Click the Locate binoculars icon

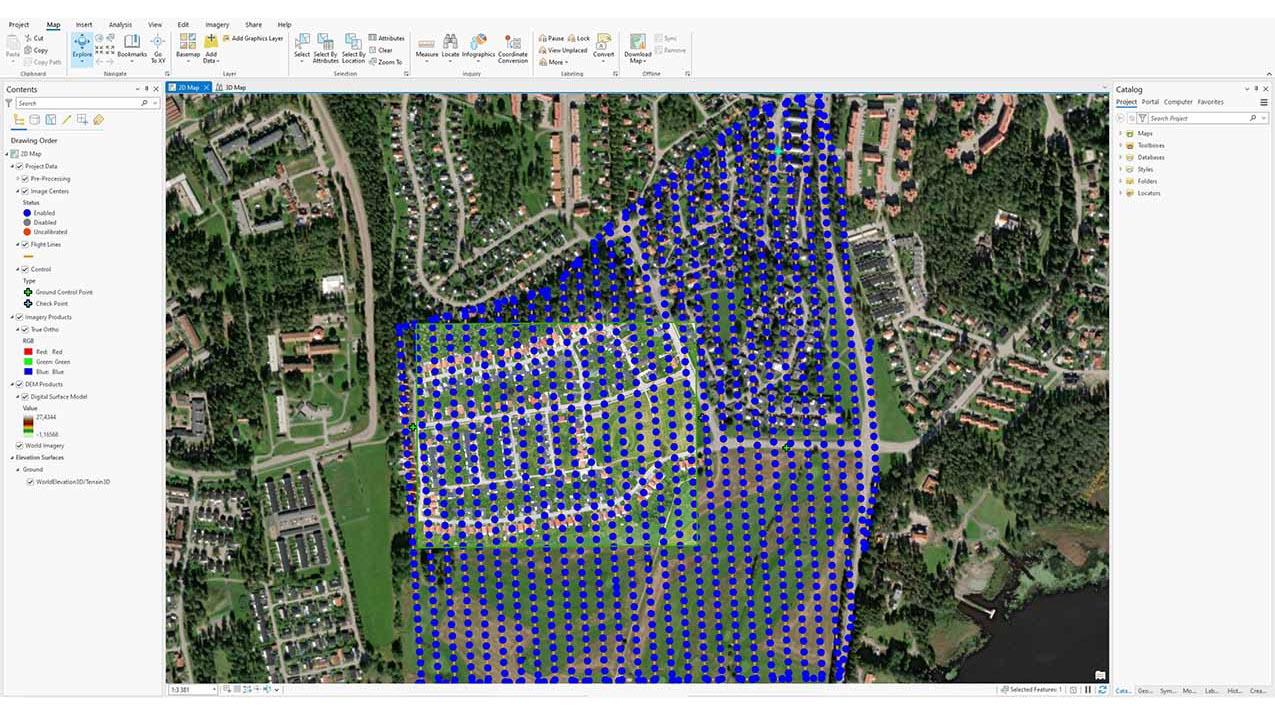click(x=451, y=43)
